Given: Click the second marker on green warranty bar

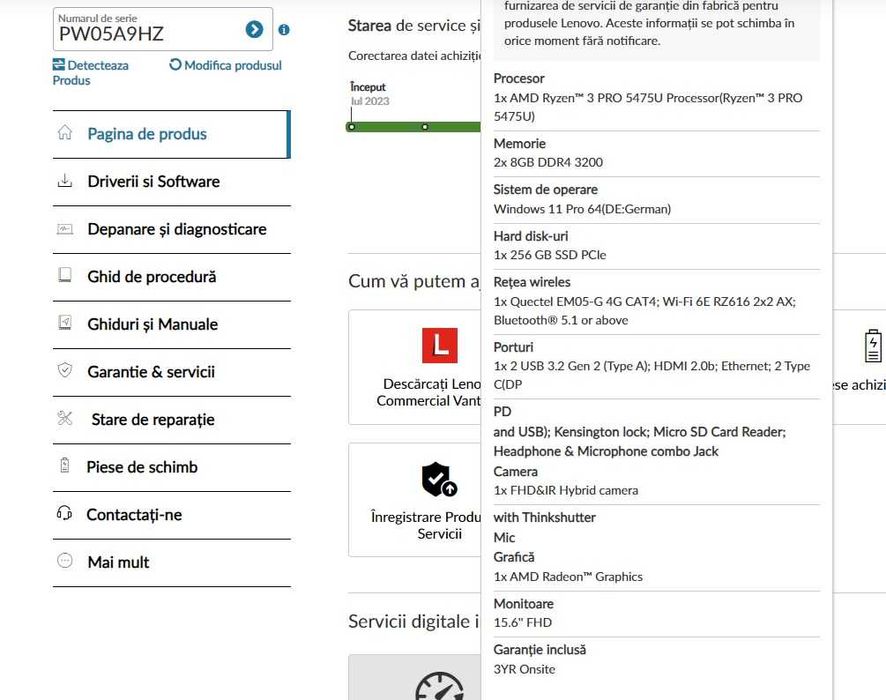Looking at the screenshot, I should pos(425,127).
